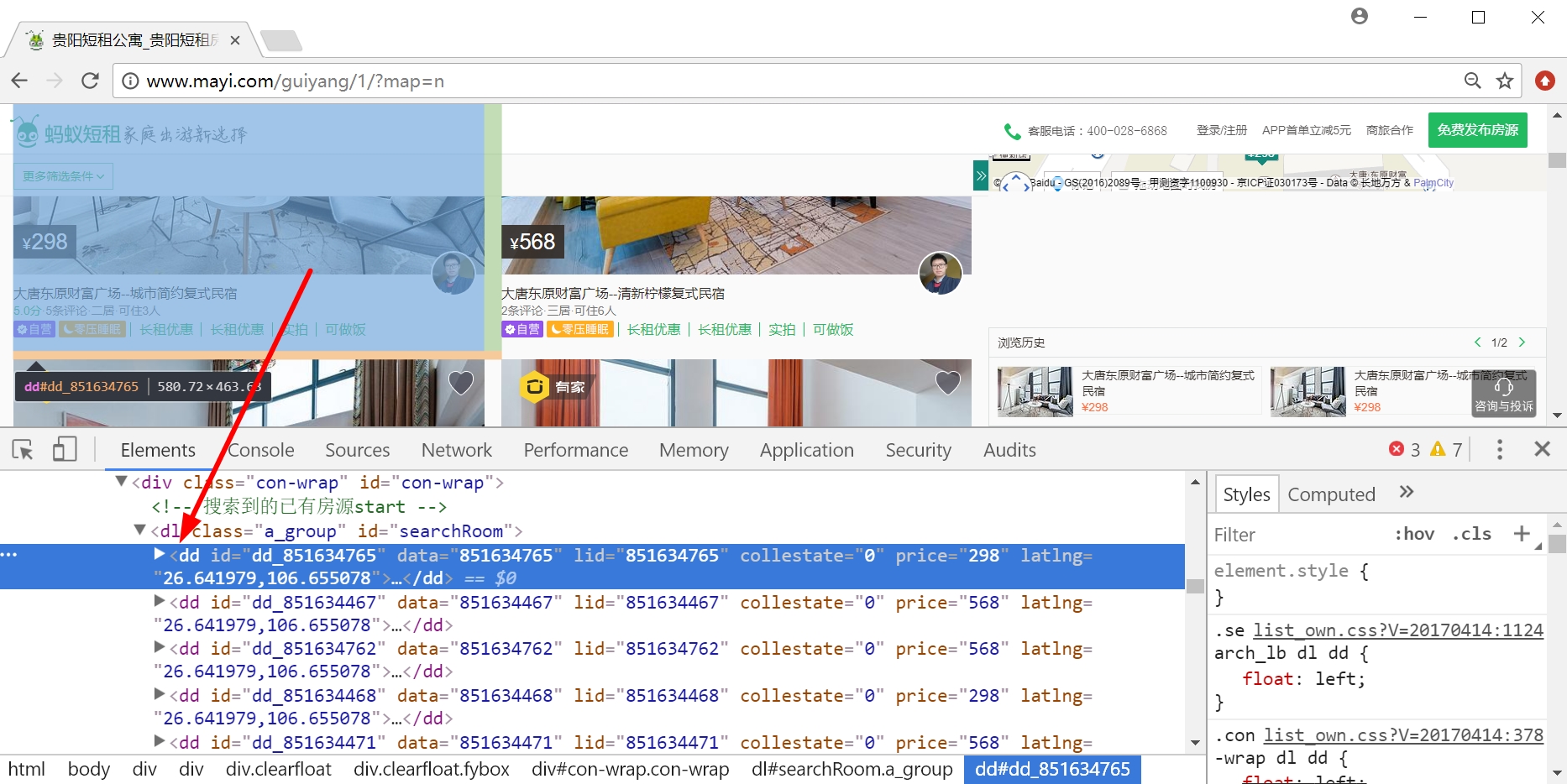
Task: Open DevTools three-dot customize menu
Action: coord(1499,450)
